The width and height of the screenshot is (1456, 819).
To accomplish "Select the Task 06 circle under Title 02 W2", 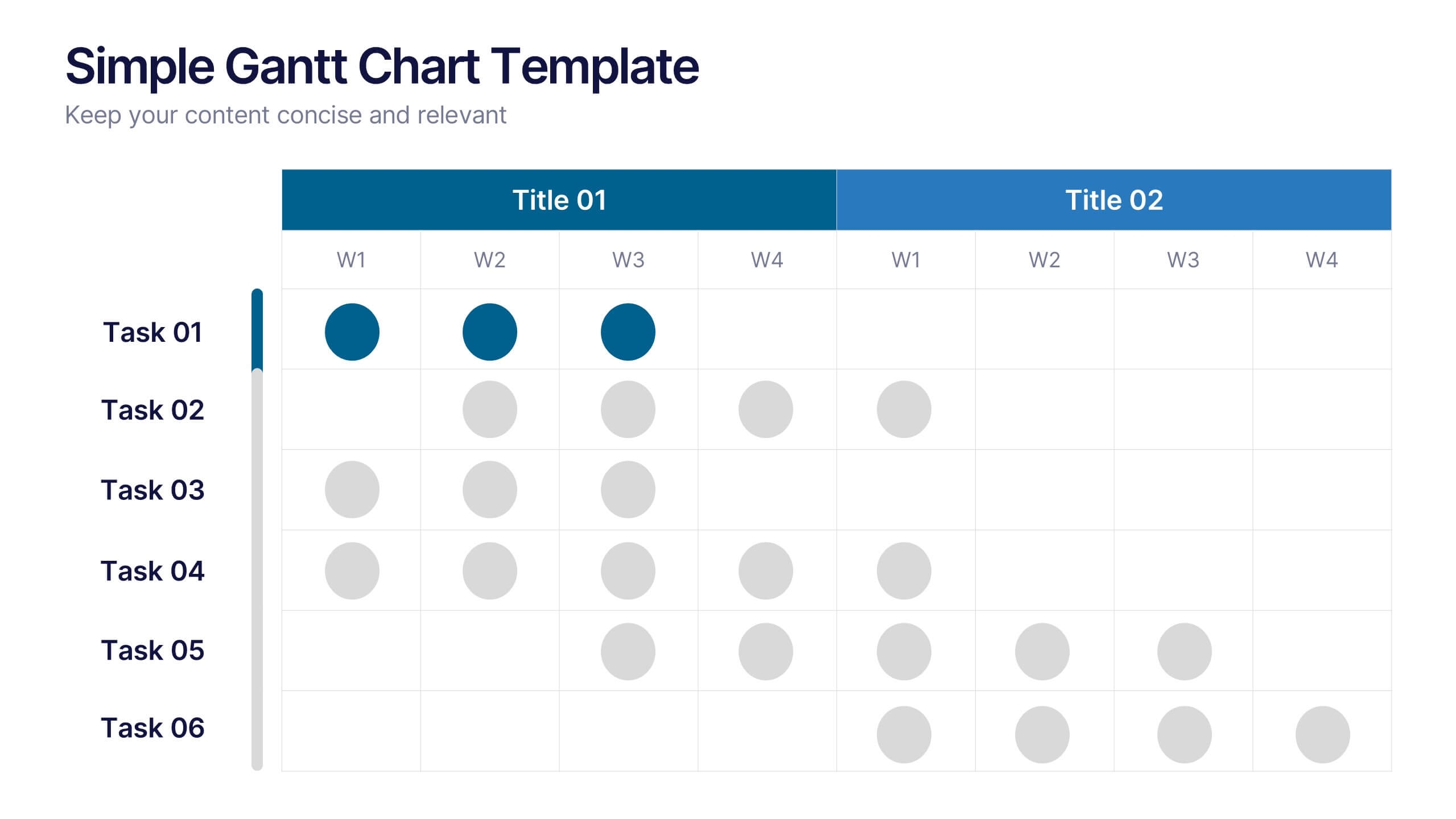I will [1042, 735].
